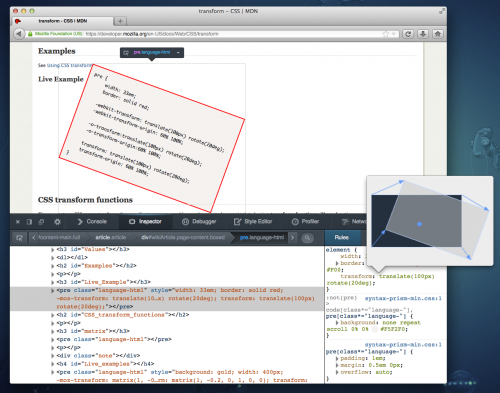Click the inspector search magnifier field
Image resolution: width=500 pixels, height=393 pixels.
(307, 238)
